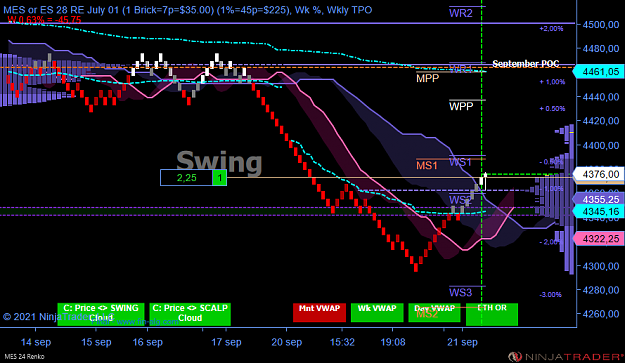
Task: Click the 4355,25 purple price marker
Action: tap(598, 199)
